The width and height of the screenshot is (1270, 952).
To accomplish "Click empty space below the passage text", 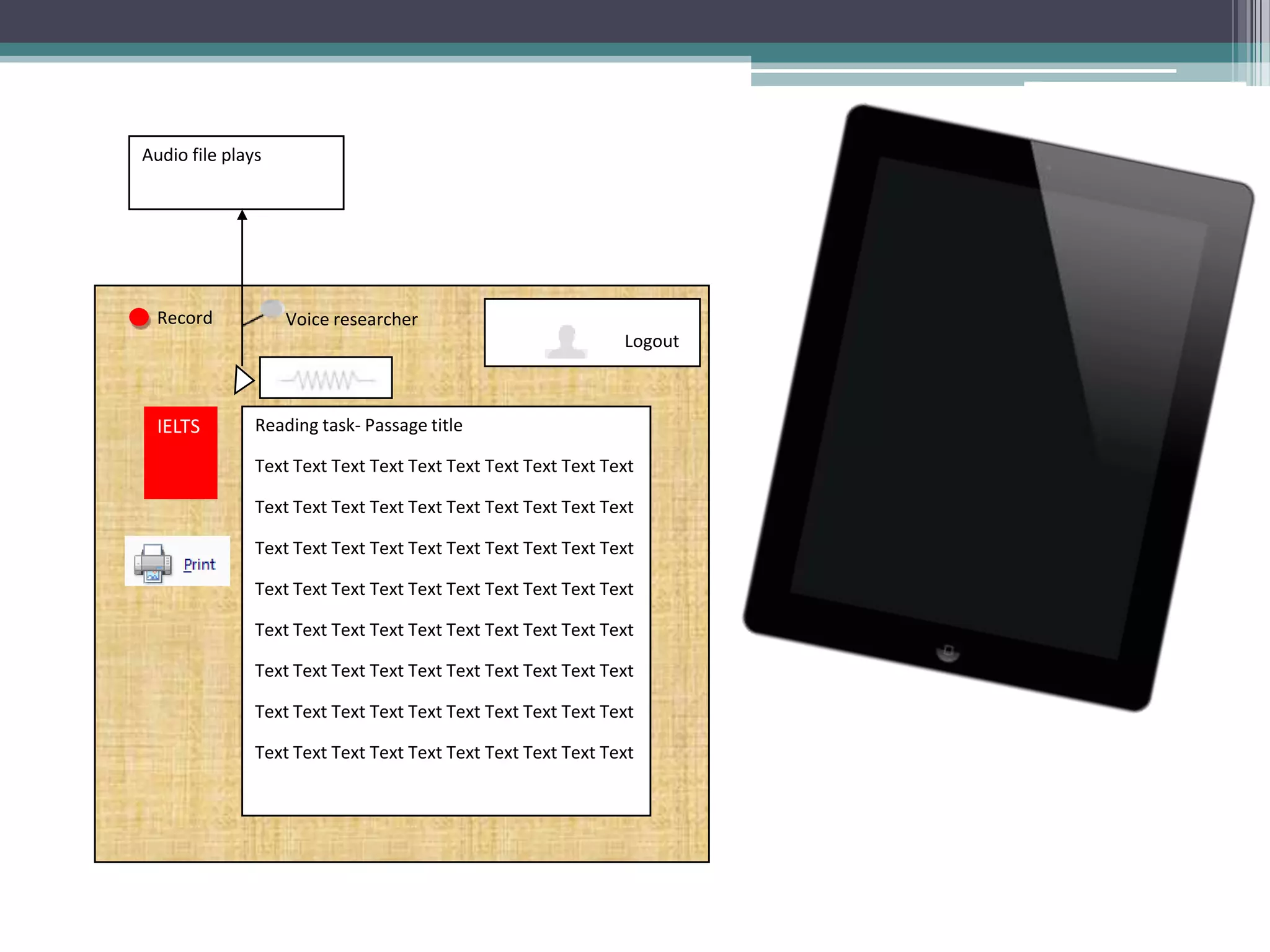I will point(445,788).
